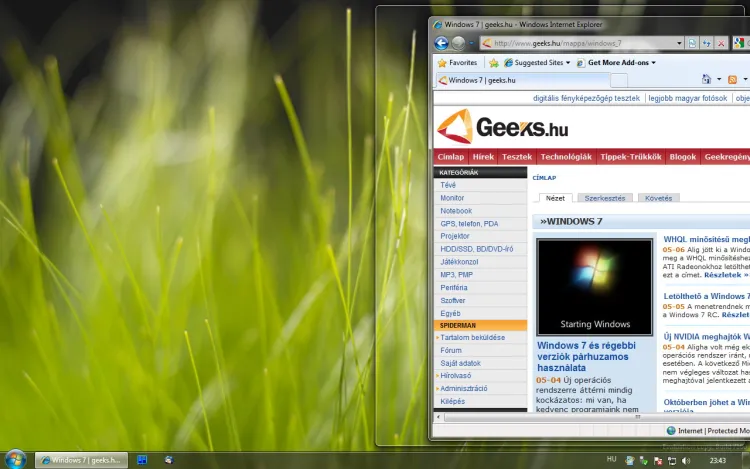750x469 pixels.
Task: Click Add to Favorites Bar icon
Action: coord(494,62)
